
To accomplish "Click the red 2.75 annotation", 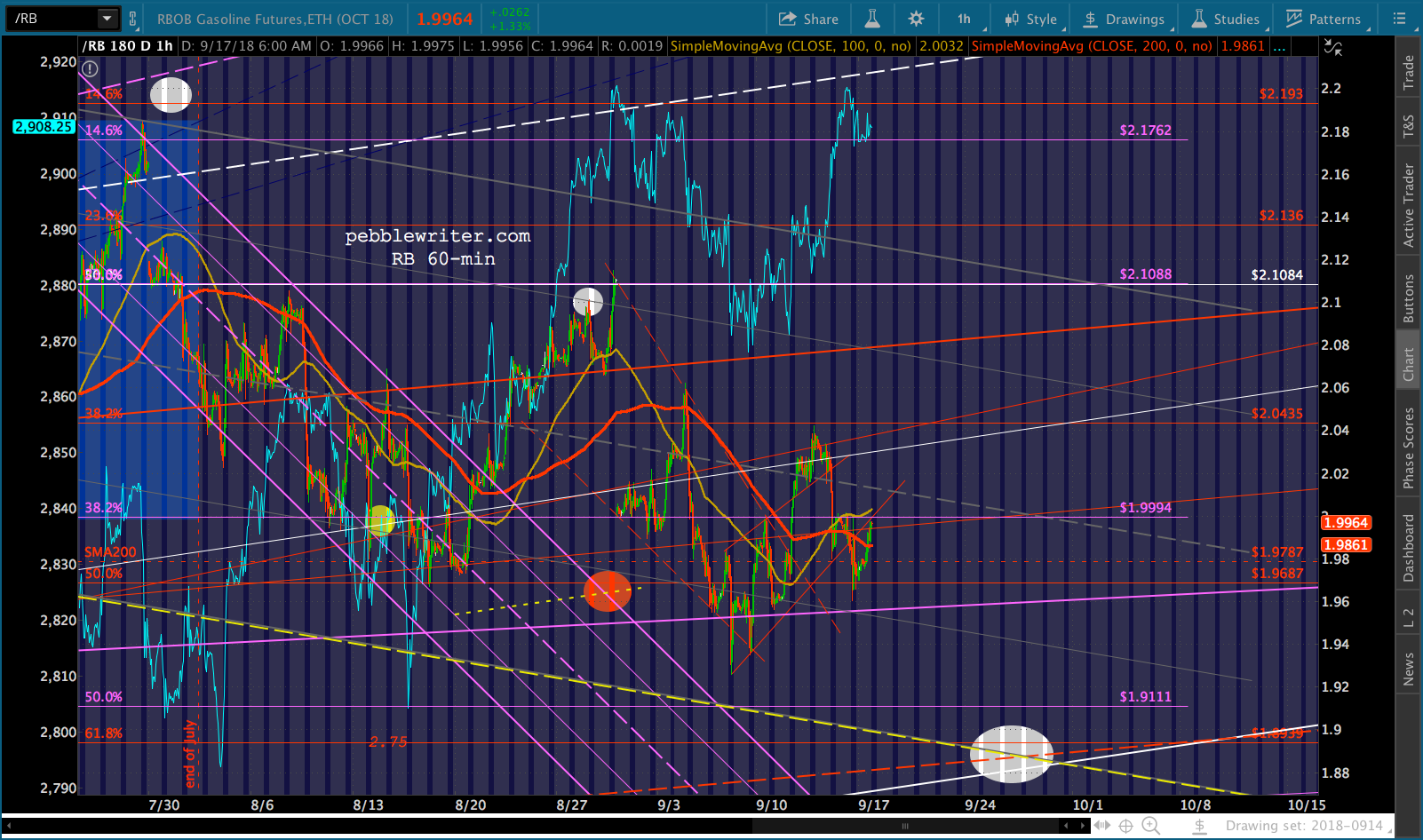I will 388,741.
